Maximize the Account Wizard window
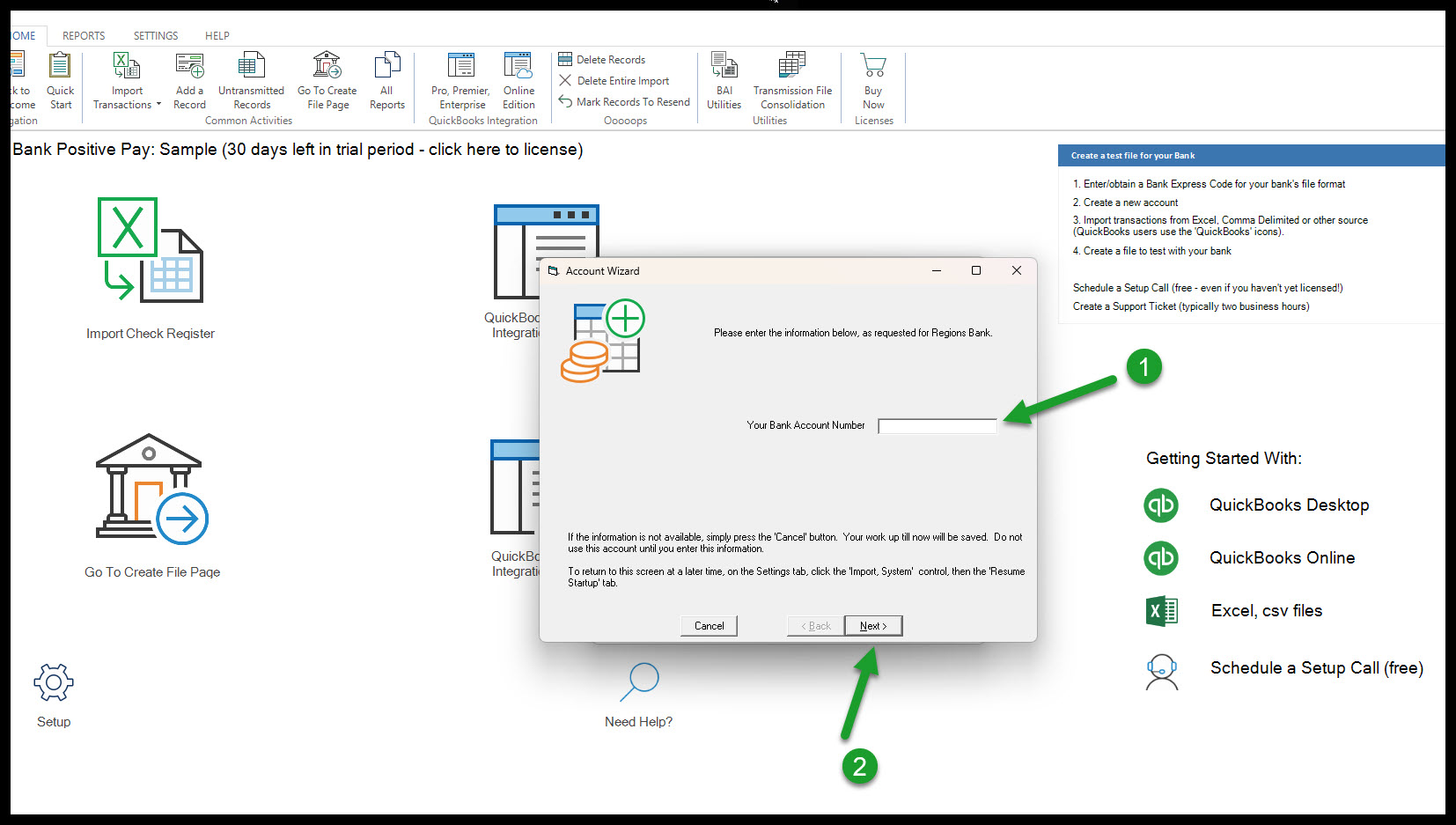1456x825 pixels. (x=976, y=270)
